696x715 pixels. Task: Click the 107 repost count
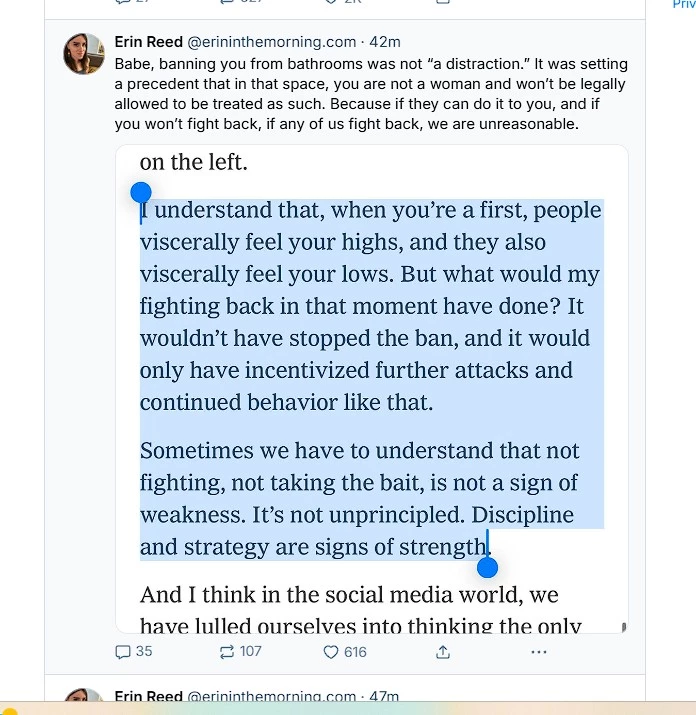coord(251,652)
